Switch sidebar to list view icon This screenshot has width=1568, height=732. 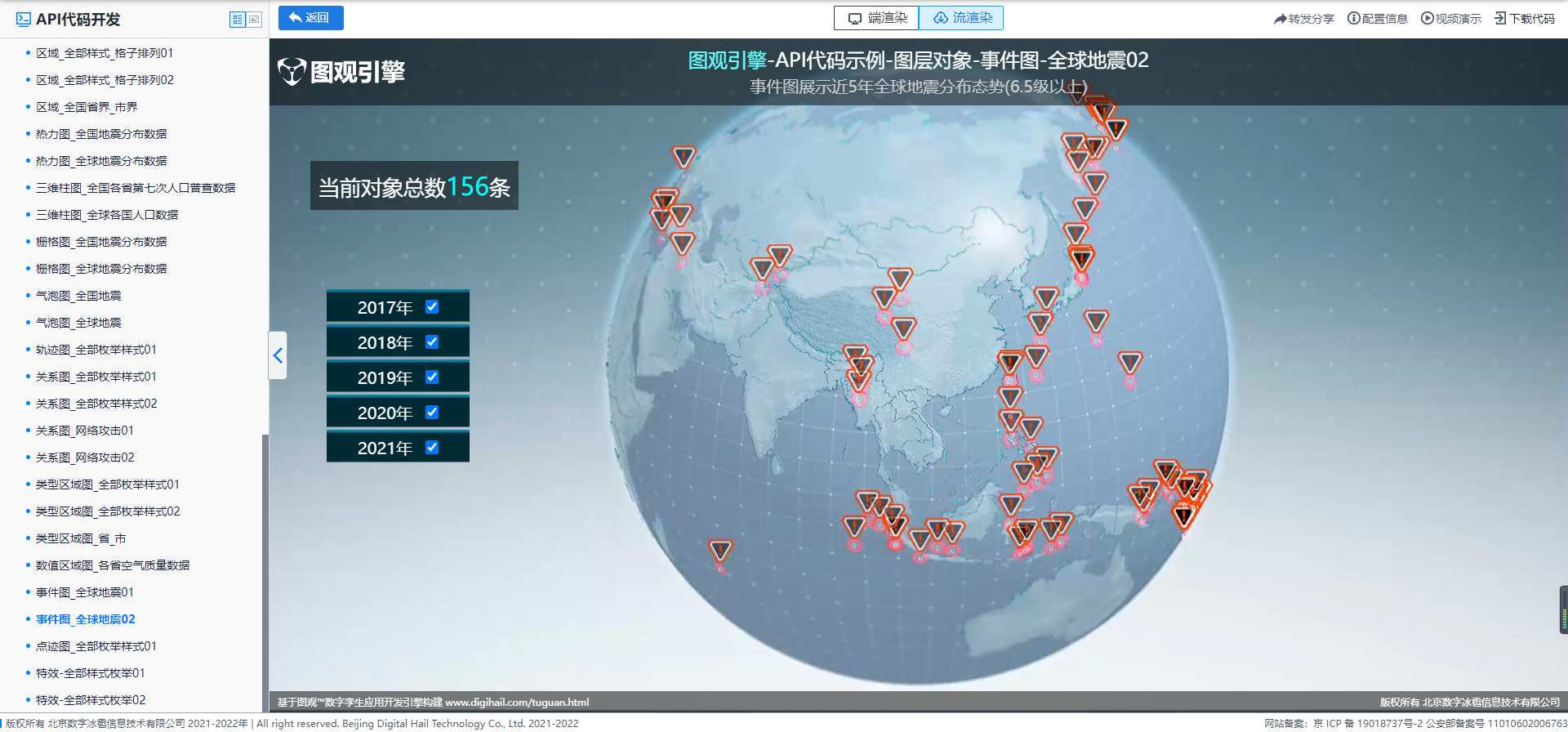238,19
